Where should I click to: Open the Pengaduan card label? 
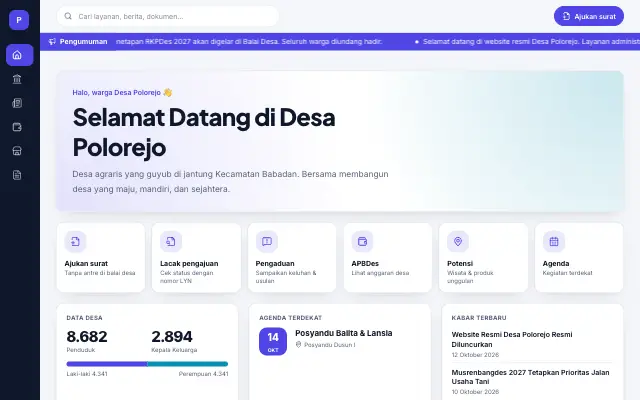275,264
